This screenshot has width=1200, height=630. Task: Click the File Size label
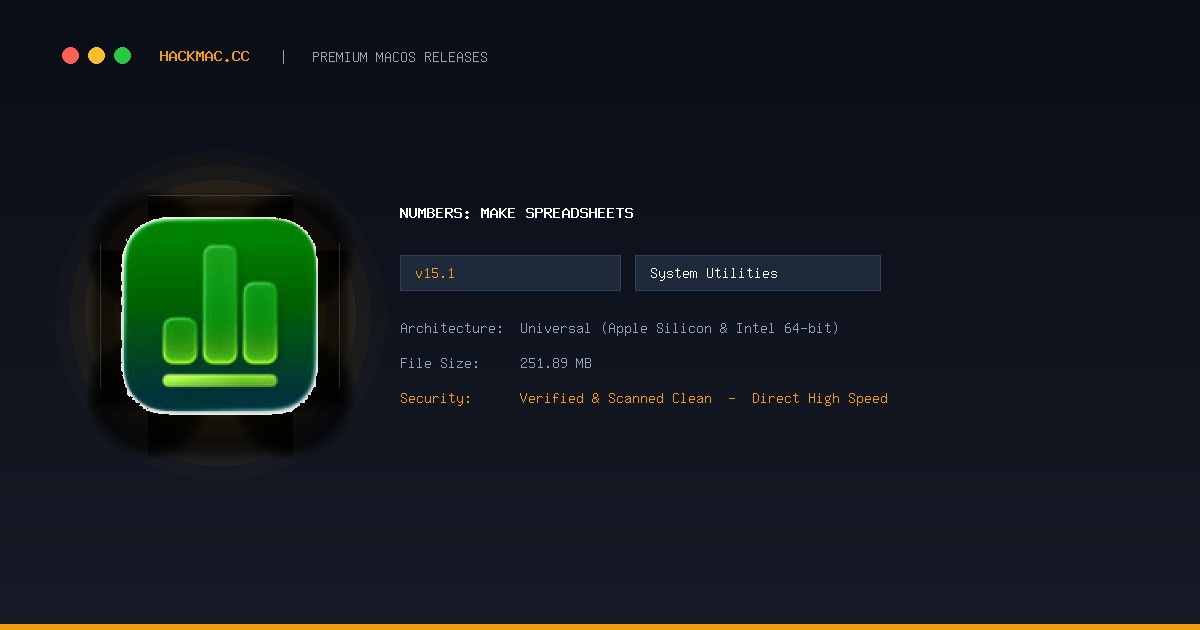point(439,363)
